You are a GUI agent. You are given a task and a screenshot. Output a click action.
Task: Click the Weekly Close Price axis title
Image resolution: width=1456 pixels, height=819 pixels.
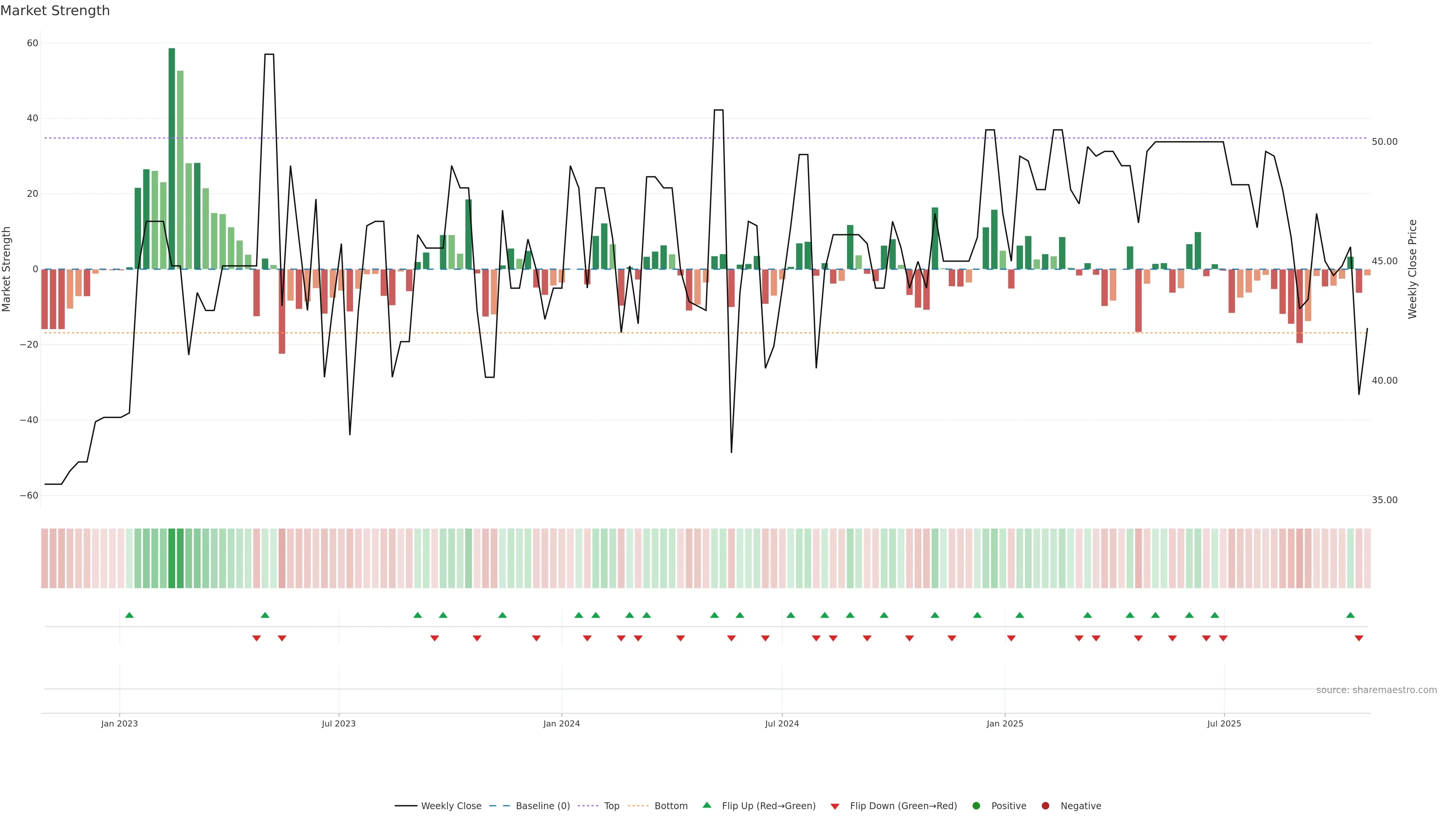1412,269
